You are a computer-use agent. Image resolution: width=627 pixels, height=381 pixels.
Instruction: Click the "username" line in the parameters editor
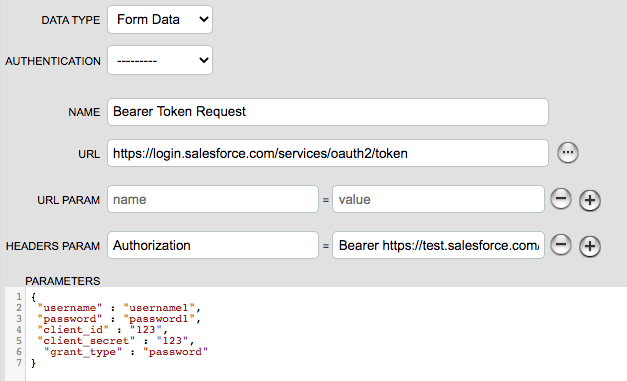coord(119,308)
